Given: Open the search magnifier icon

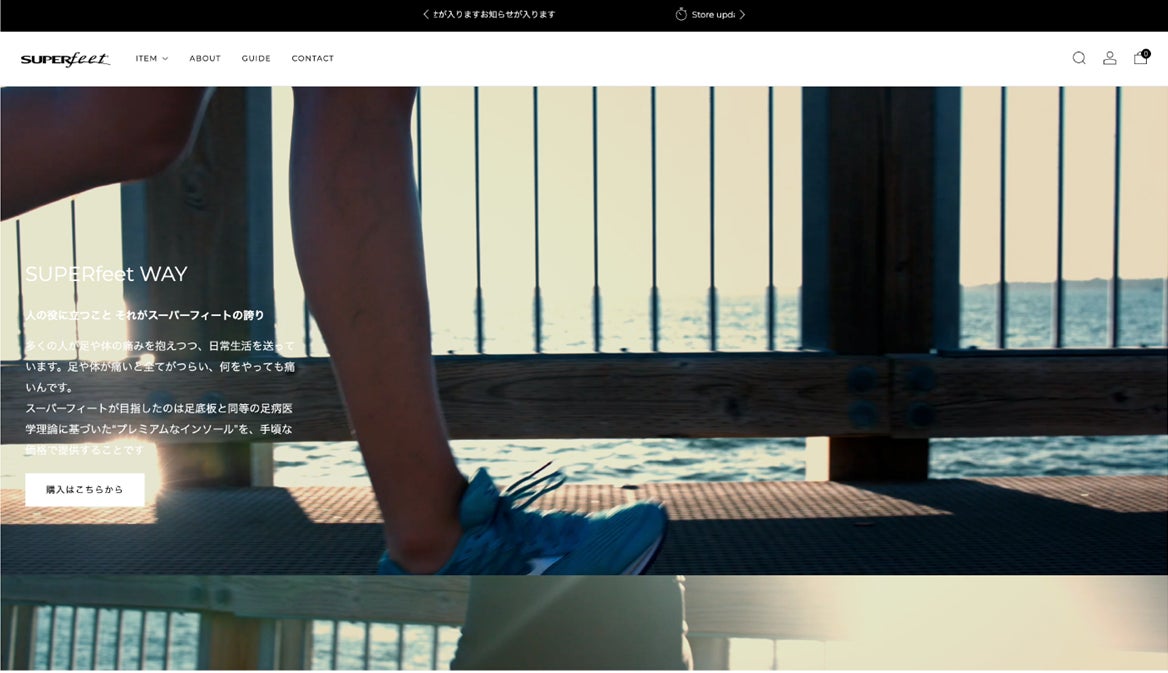Looking at the screenshot, I should tap(1079, 58).
